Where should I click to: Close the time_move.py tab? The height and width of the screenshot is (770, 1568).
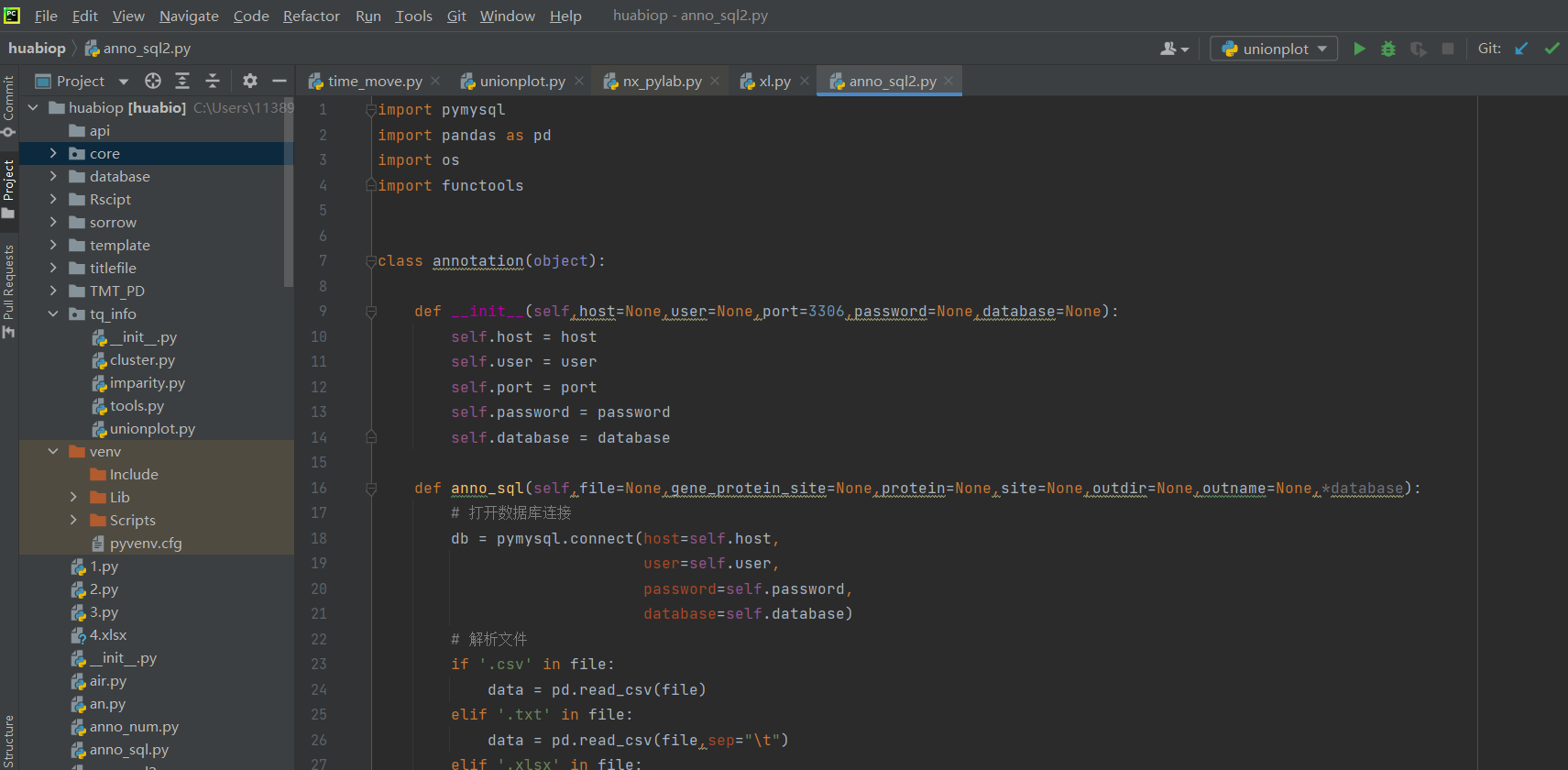[435, 81]
